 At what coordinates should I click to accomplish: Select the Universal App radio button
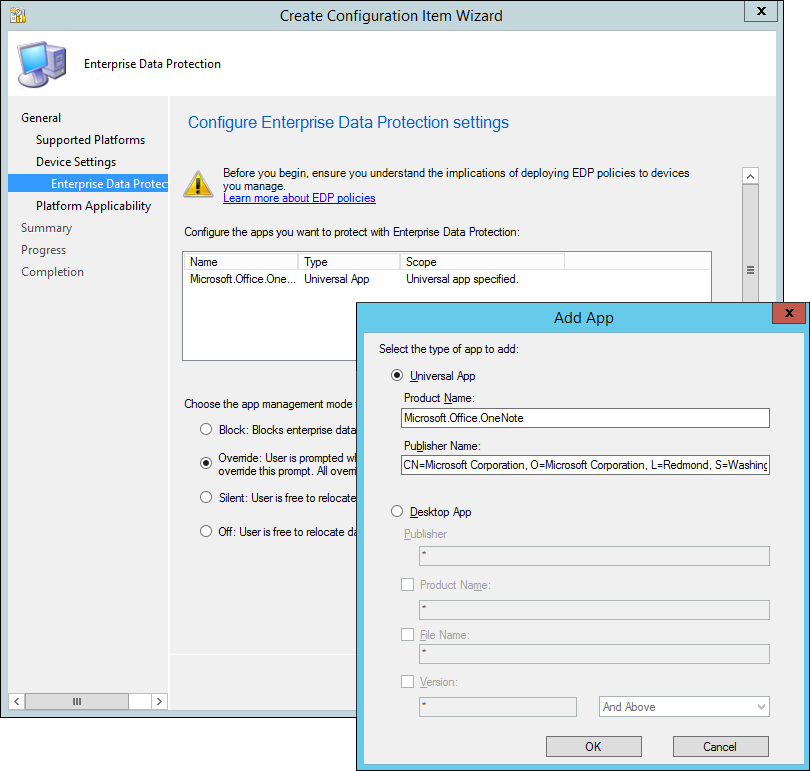[397, 376]
